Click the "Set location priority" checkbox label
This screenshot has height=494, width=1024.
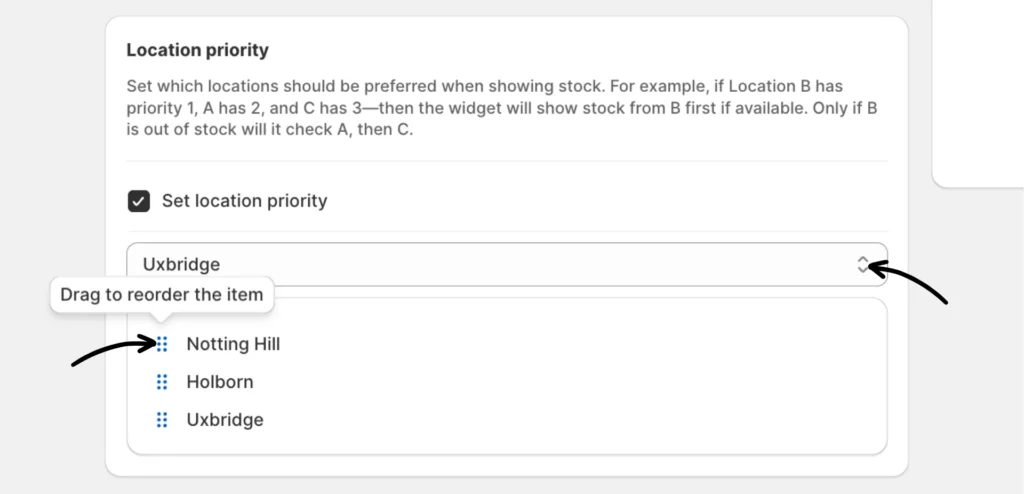[x=244, y=201]
